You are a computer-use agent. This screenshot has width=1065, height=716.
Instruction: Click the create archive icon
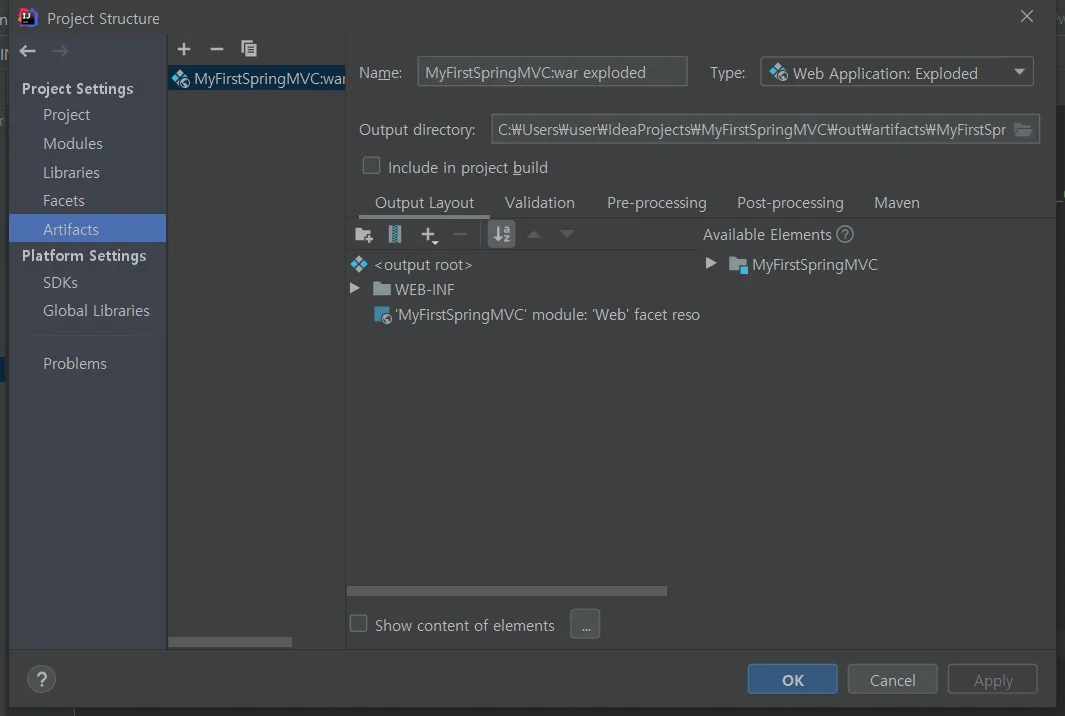pyautogui.click(x=395, y=235)
